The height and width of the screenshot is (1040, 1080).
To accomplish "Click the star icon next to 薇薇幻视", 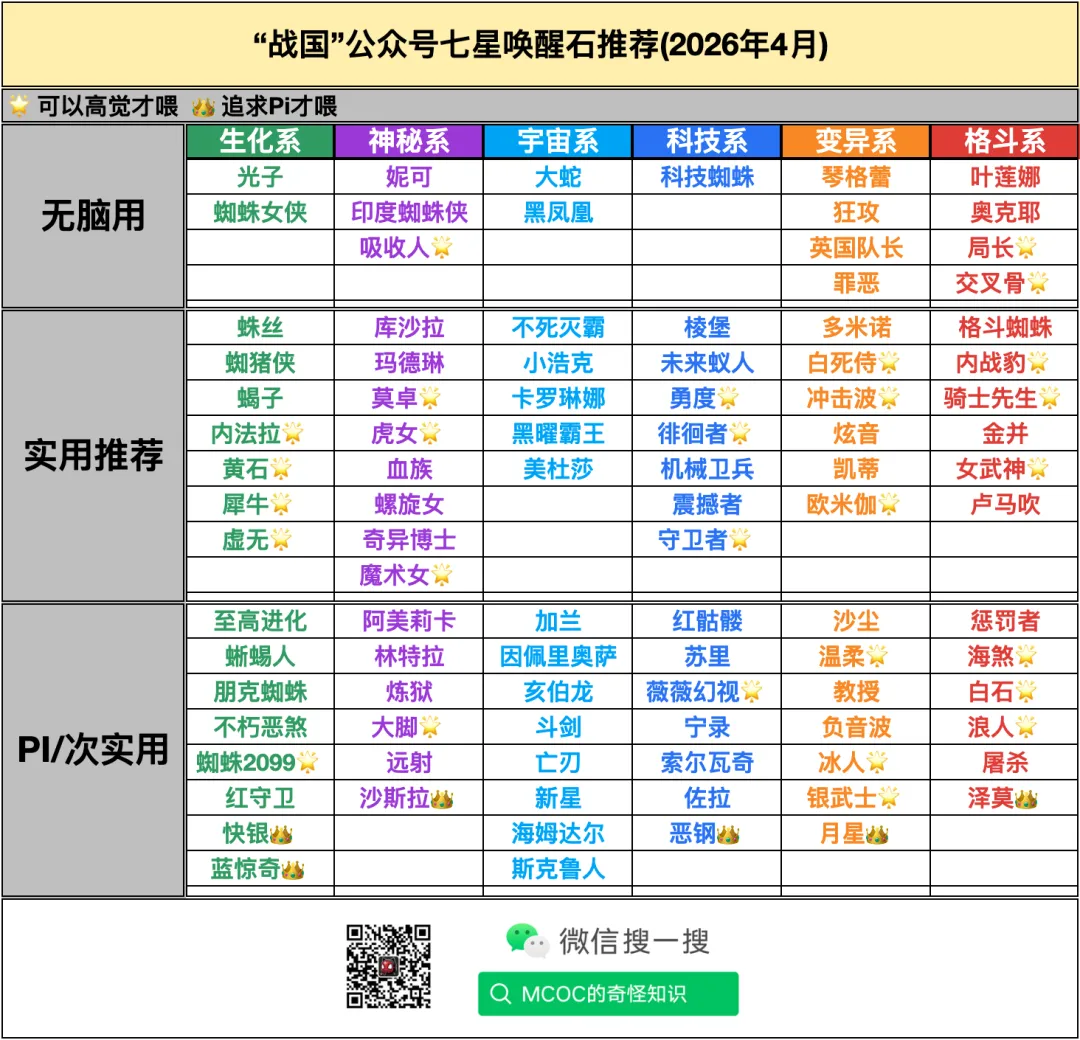I will 751,690.
